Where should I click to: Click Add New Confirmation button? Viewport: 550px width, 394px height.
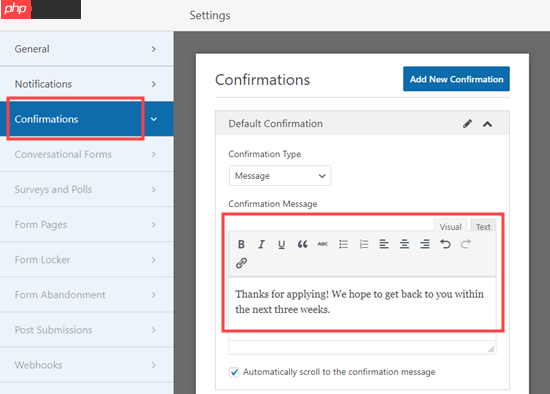click(456, 79)
